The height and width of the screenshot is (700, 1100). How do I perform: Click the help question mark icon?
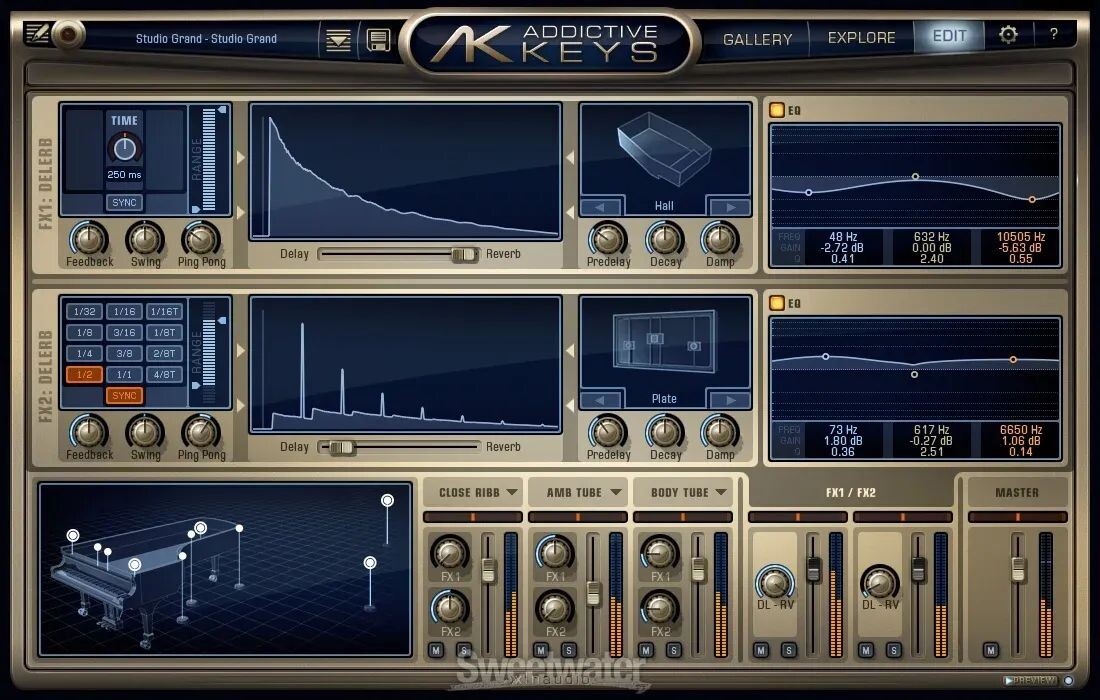coord(1053,35)
